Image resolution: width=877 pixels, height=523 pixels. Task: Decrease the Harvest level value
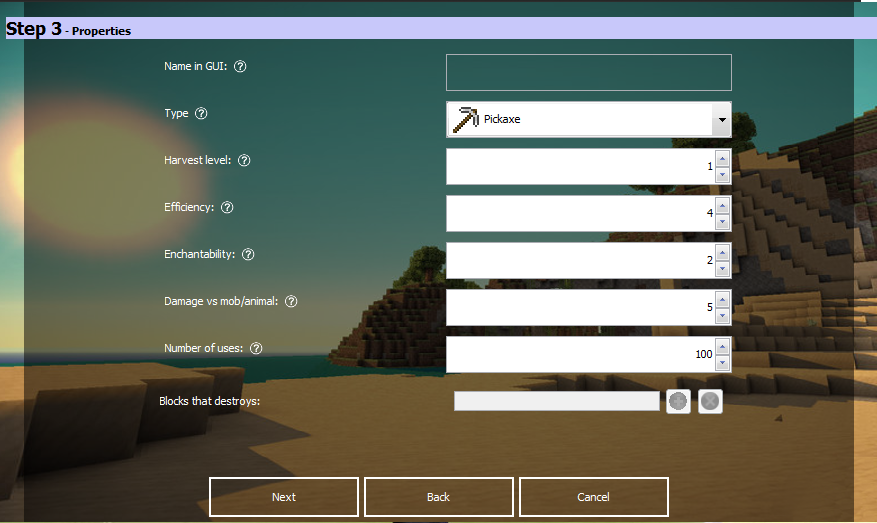tap(722, 175)
